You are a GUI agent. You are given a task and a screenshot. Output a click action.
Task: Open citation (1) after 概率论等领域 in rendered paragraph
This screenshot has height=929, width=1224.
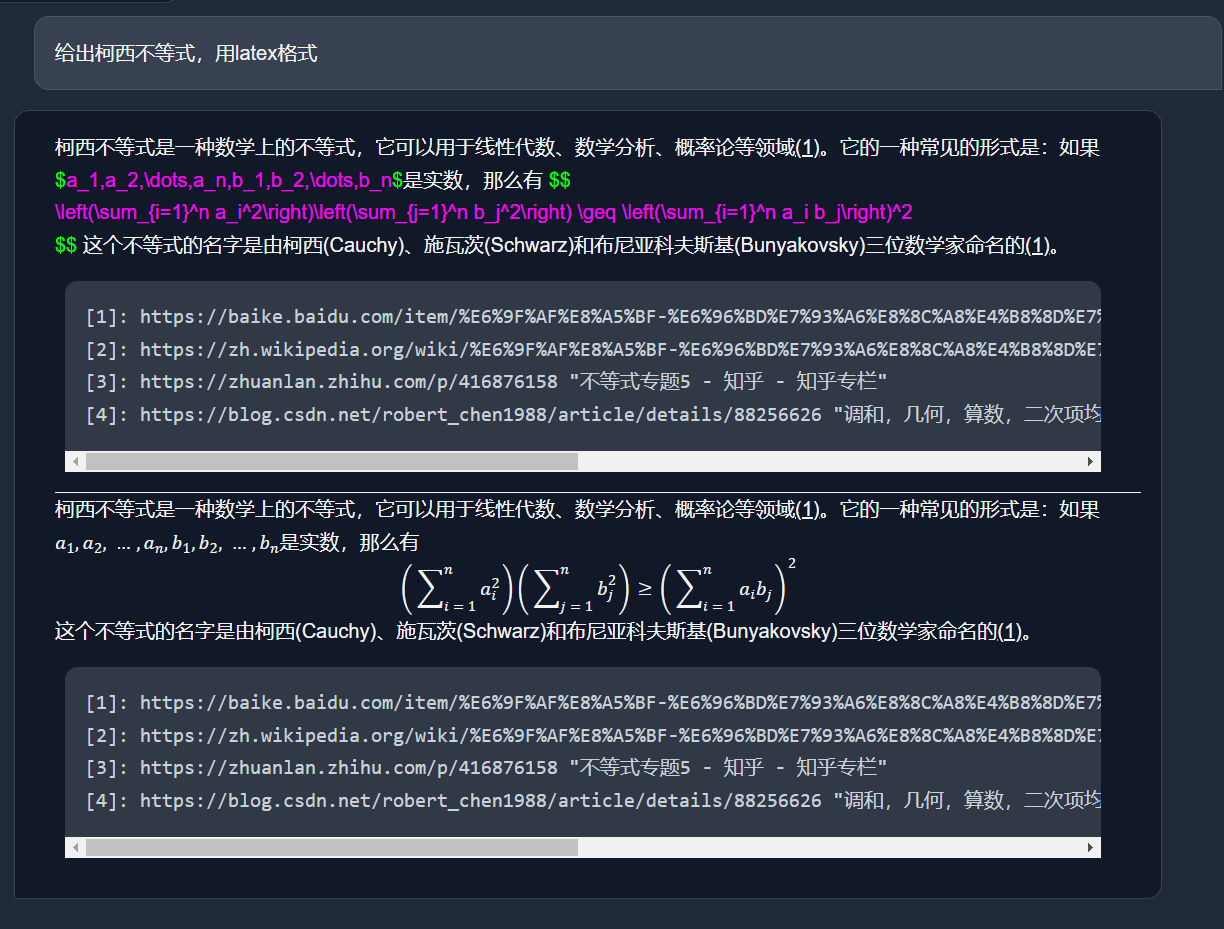[807, 509]
